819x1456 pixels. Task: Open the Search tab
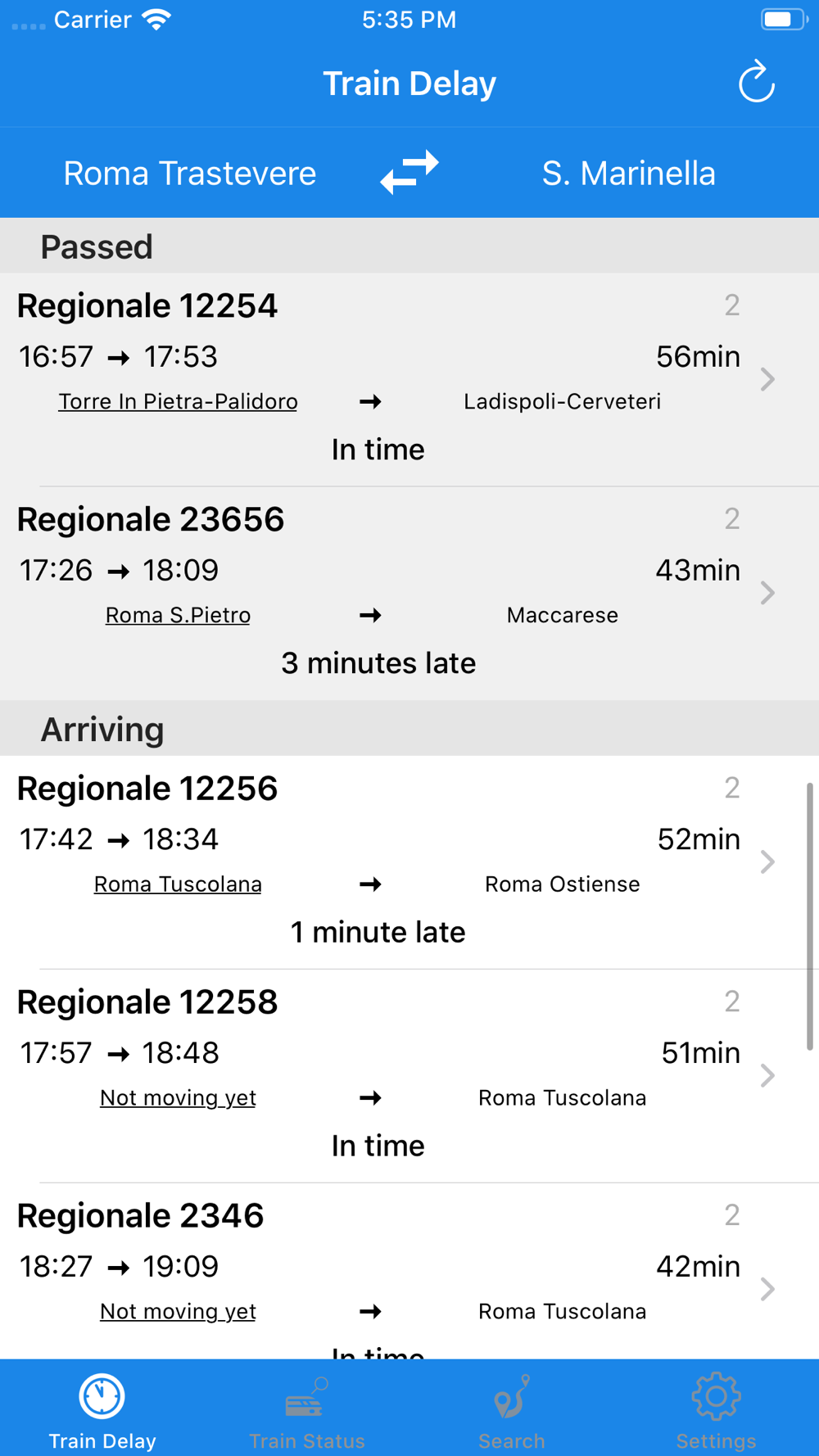512,1412
